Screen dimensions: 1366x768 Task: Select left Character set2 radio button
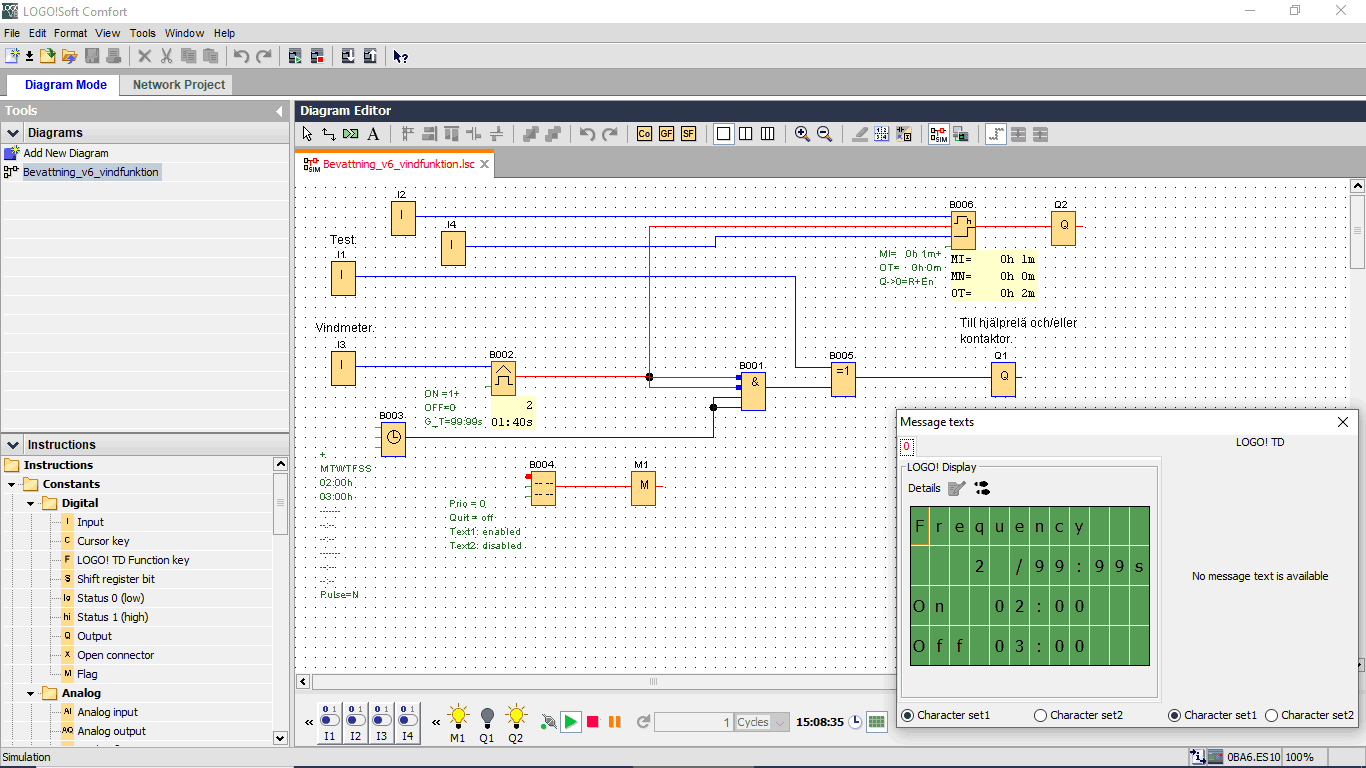(1040, 715)
